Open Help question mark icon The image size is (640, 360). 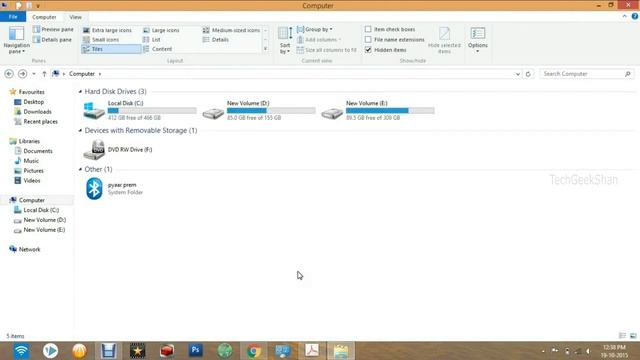tap(635, 16)
